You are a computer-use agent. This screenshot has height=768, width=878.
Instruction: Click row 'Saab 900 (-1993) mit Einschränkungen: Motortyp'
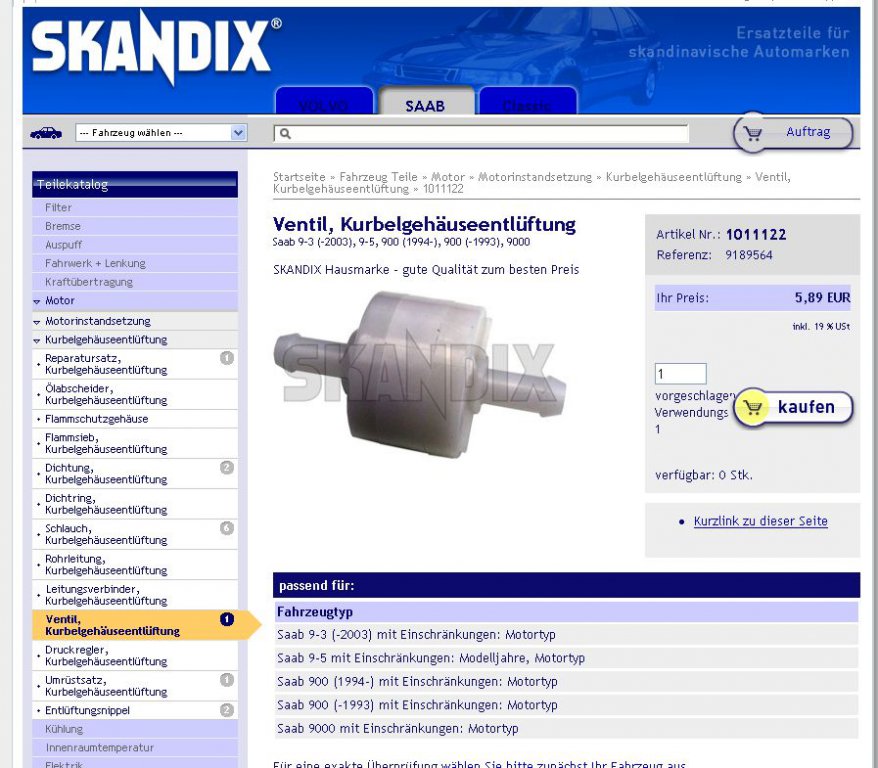click(566, 705)
